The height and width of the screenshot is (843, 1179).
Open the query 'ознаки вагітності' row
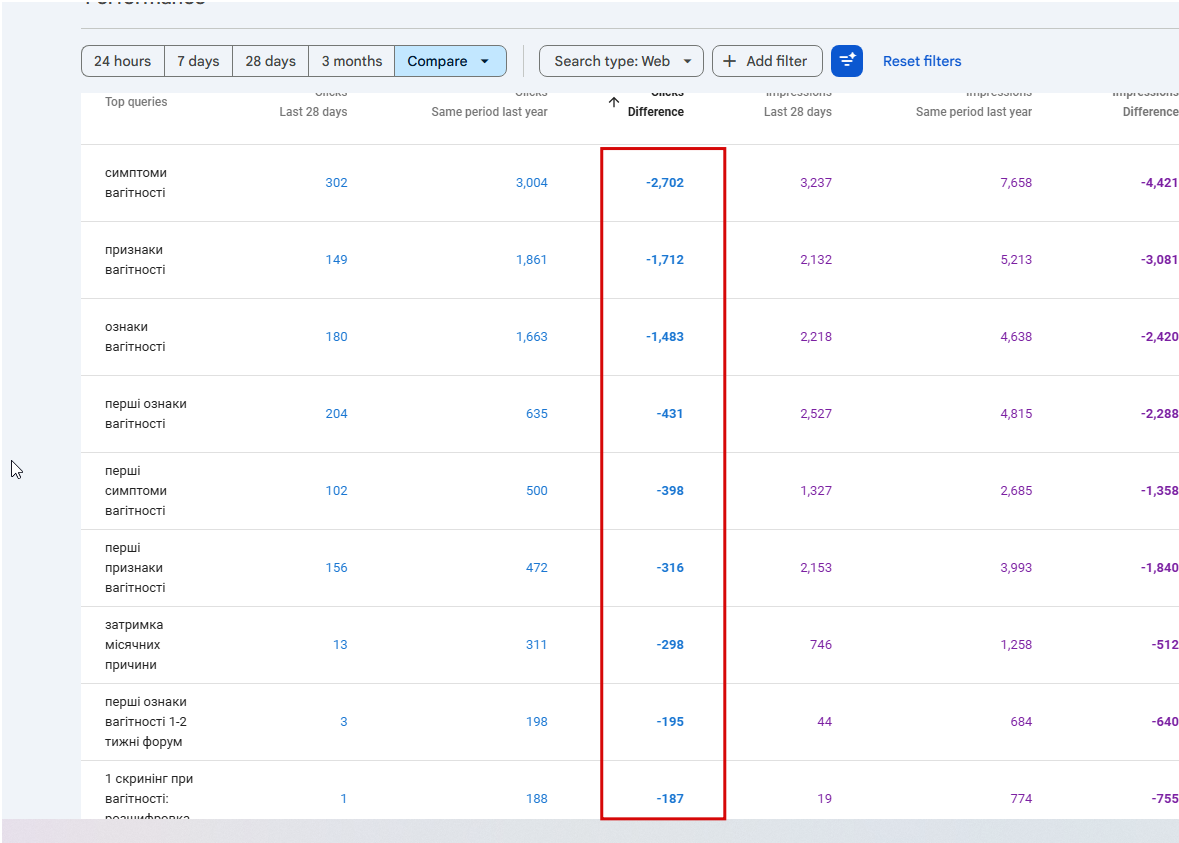pos(630,337)
